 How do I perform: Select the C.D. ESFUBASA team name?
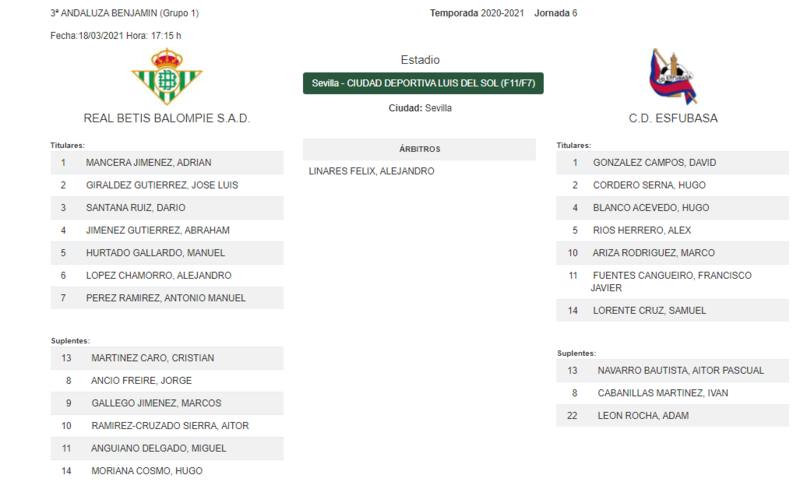pos(673,118)
